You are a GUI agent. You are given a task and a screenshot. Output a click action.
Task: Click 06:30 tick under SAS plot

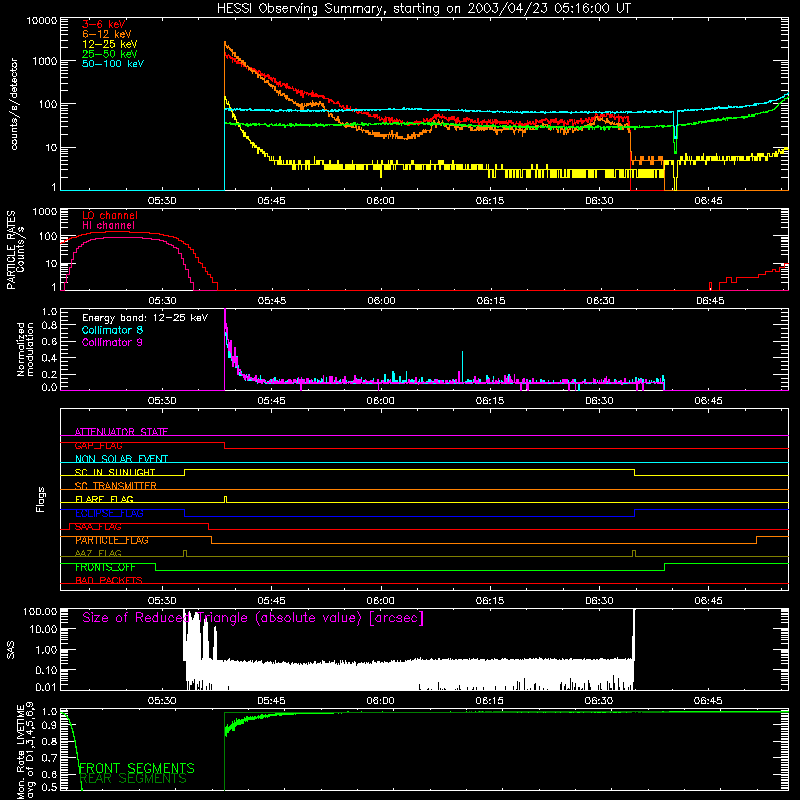click(x=599, y=701)
